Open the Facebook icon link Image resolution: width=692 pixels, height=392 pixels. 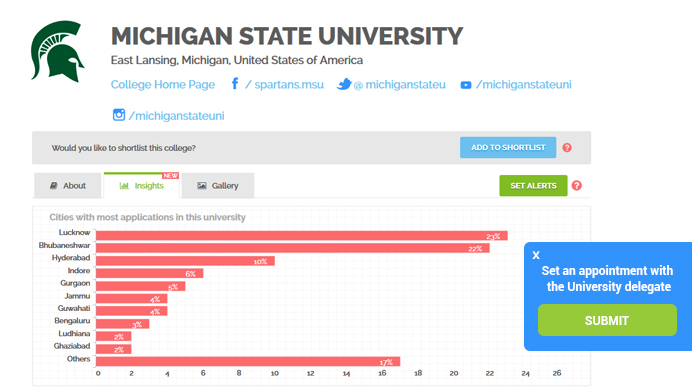[235, 83]
